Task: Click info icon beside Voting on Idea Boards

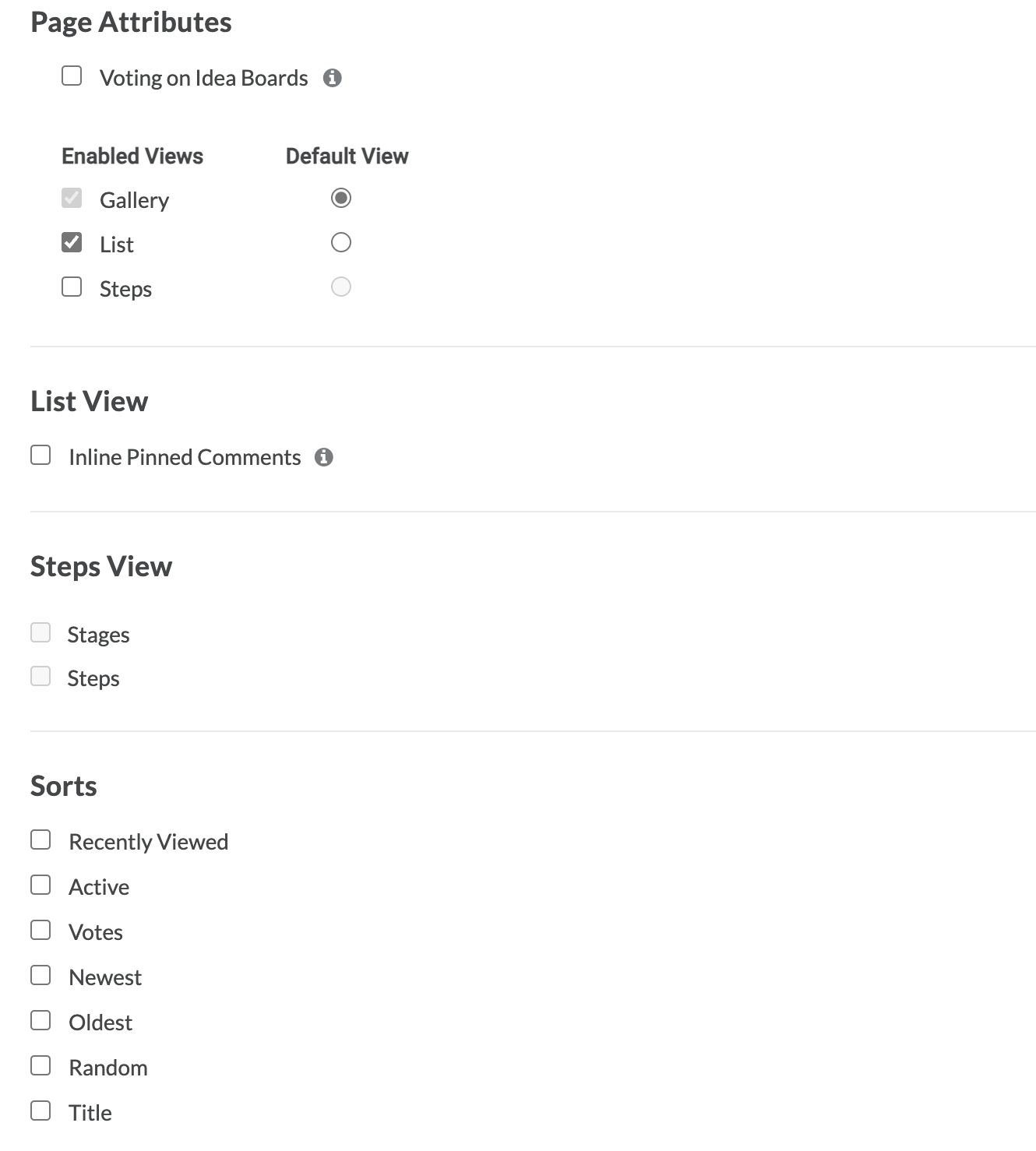Action: pyautogui.click(x=333, y=78)
